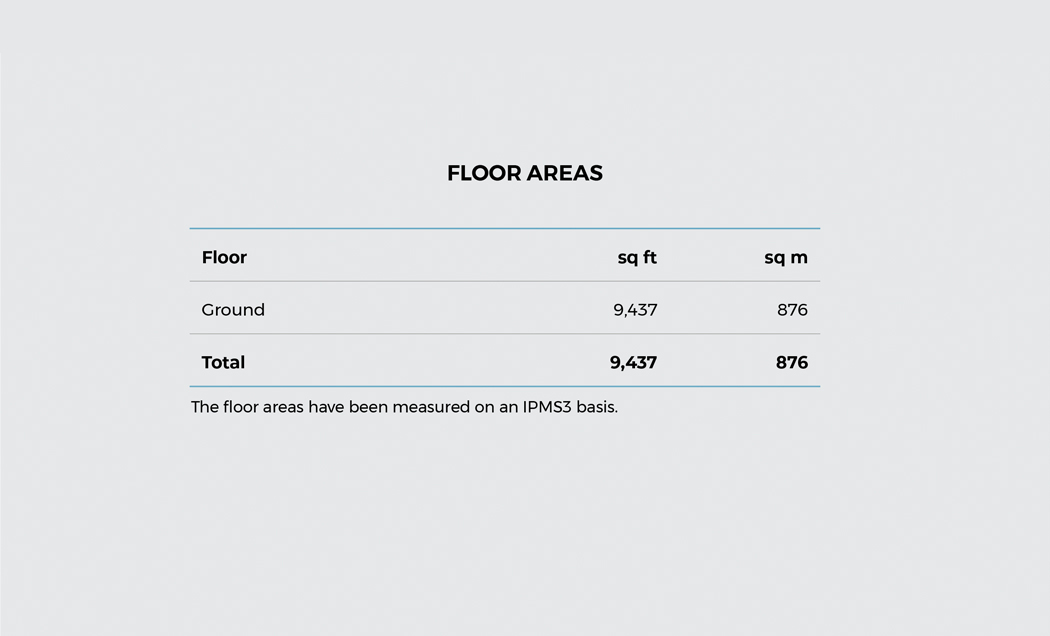The height and width of the screenshot is (636, 1050).
Task: Click the Ground sq m value 876
Action: [x=792, y=310]
